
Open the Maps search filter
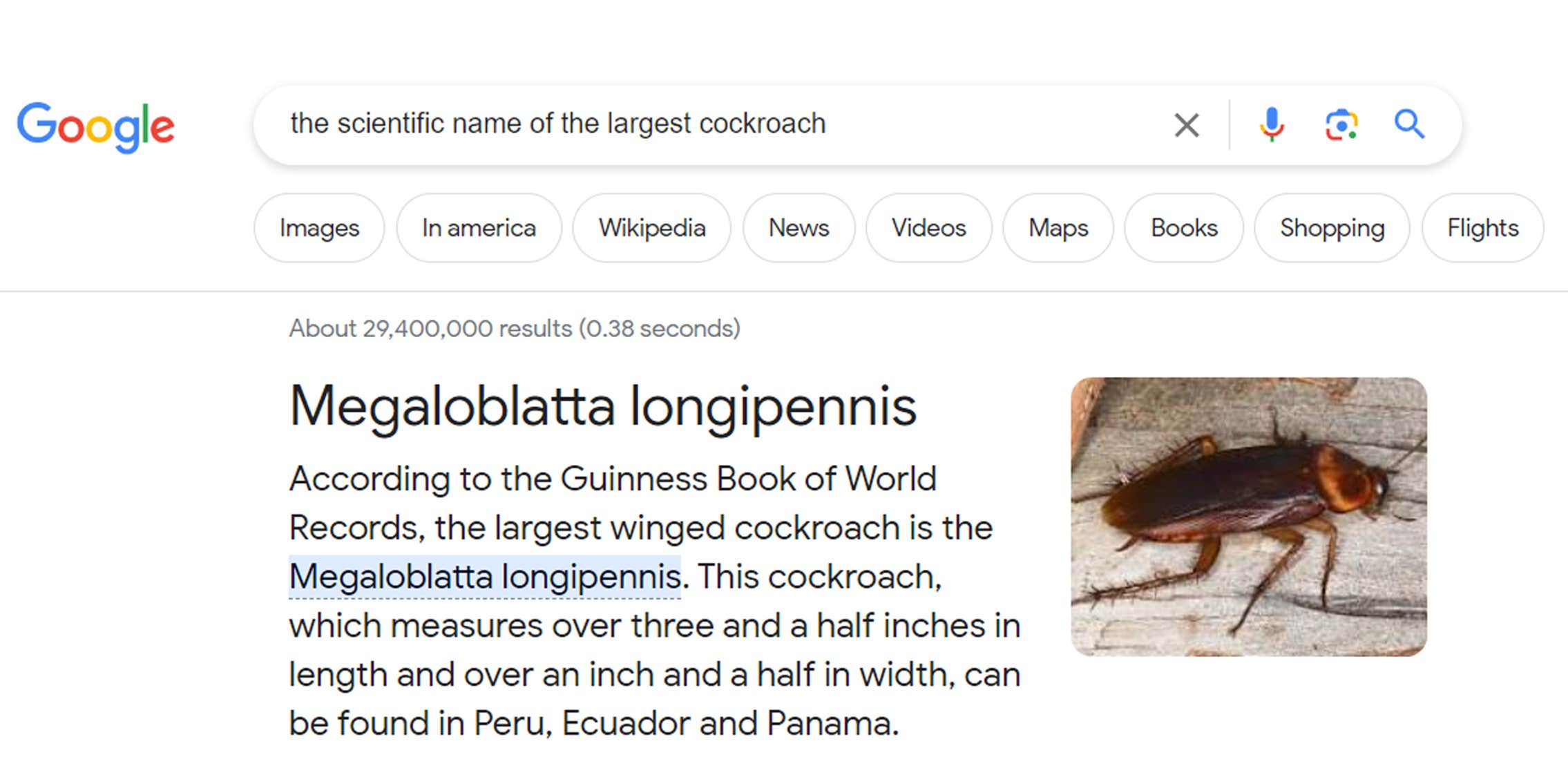1058,228
